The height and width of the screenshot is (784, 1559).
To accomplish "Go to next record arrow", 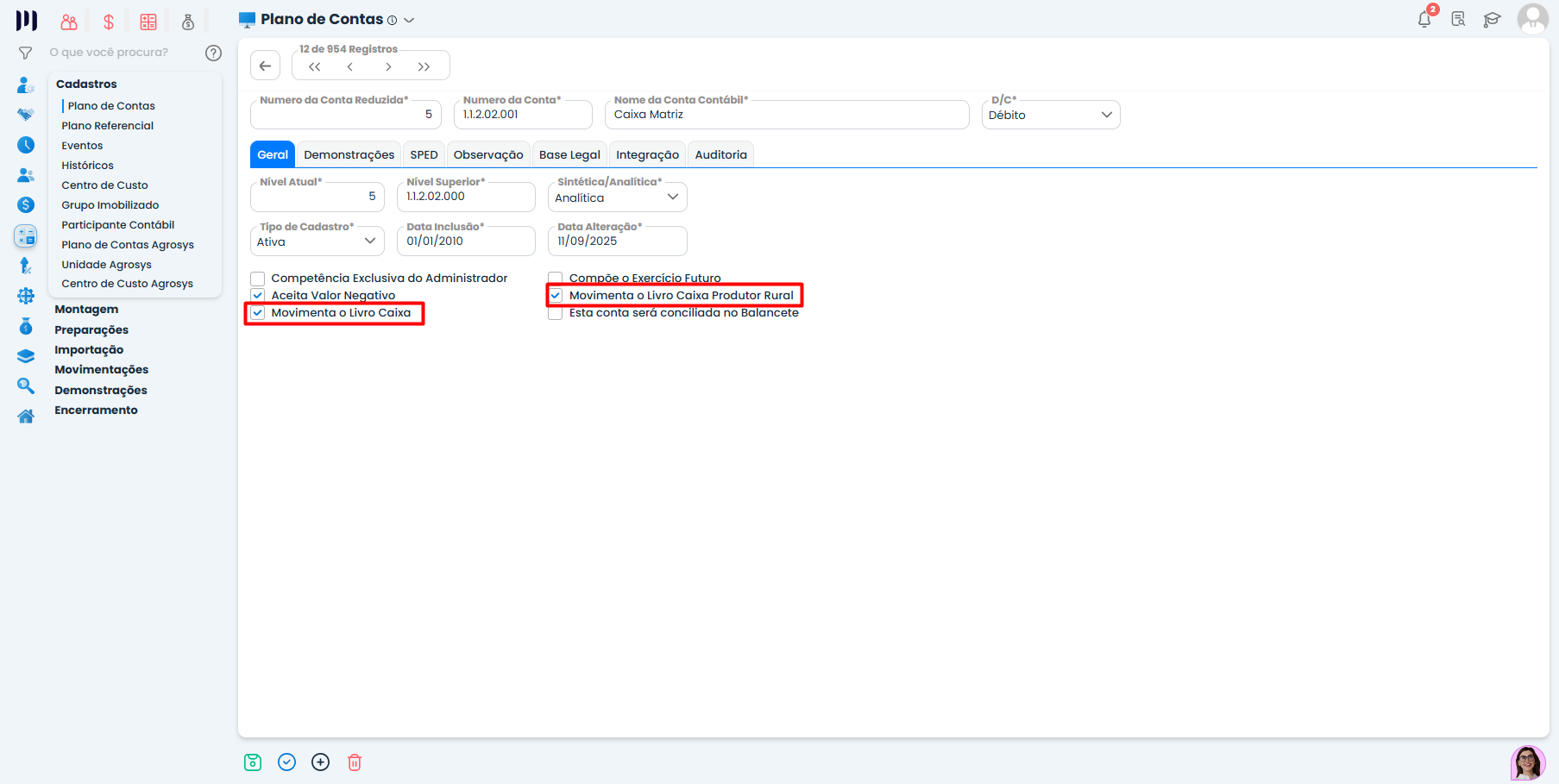I will point(388,66).
